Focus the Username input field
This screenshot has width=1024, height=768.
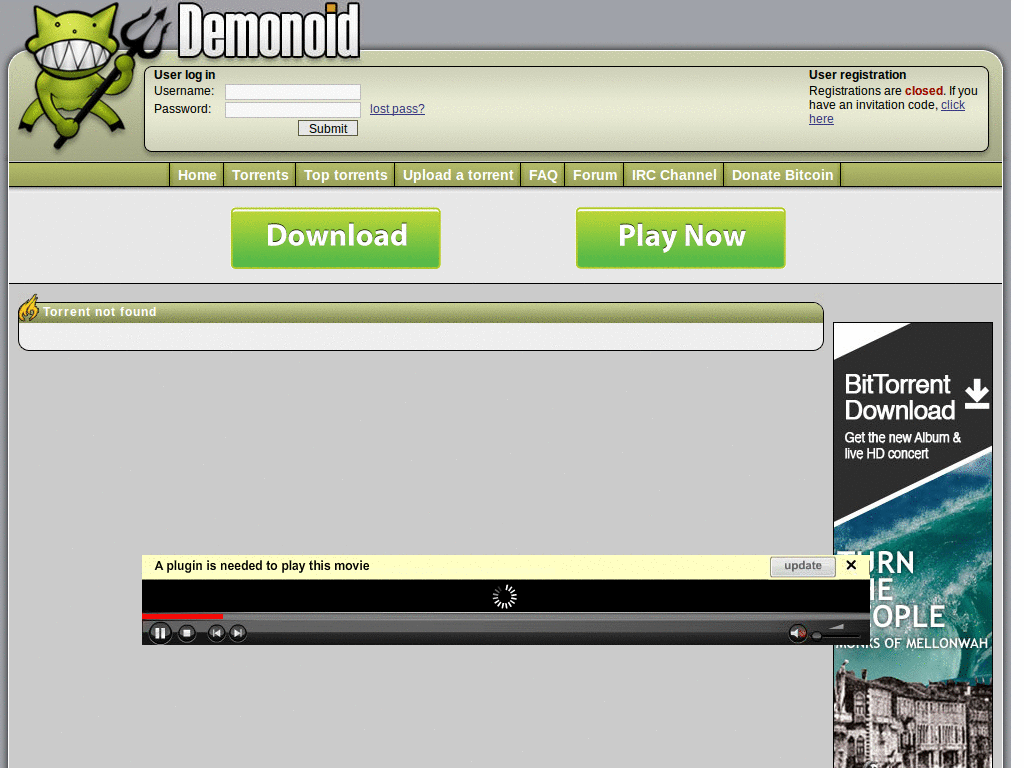coord(293,91)
